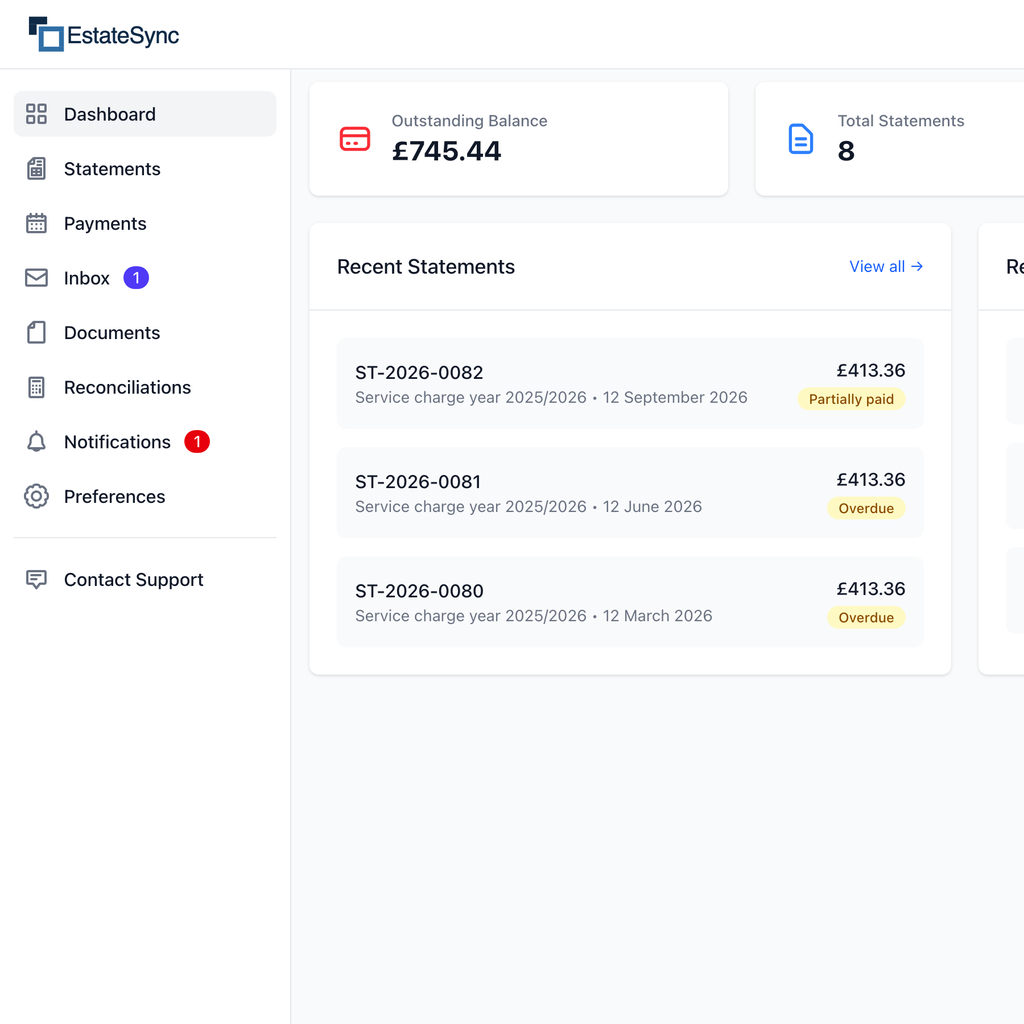Image resolution: width=1024 pixels, height=1024 pixels.
Task: Click the Notifications bell icon
Action: (x=36, y=441)
